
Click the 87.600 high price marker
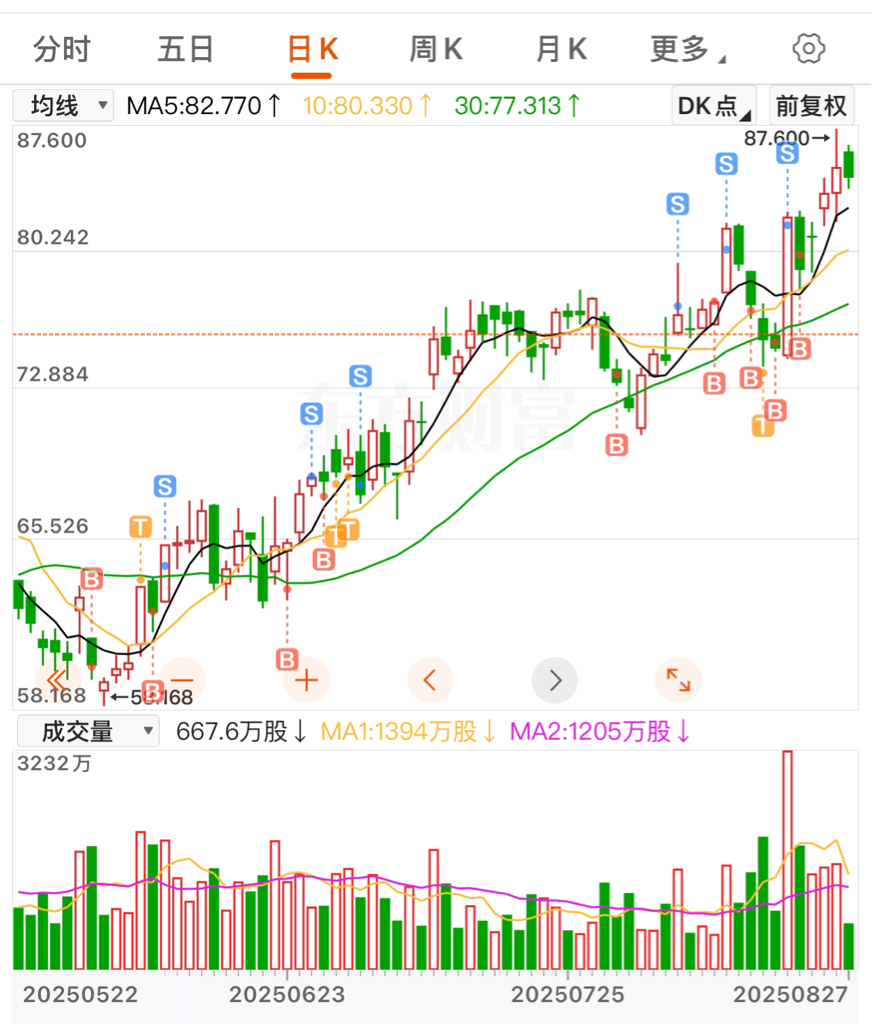tap(786, 138)
